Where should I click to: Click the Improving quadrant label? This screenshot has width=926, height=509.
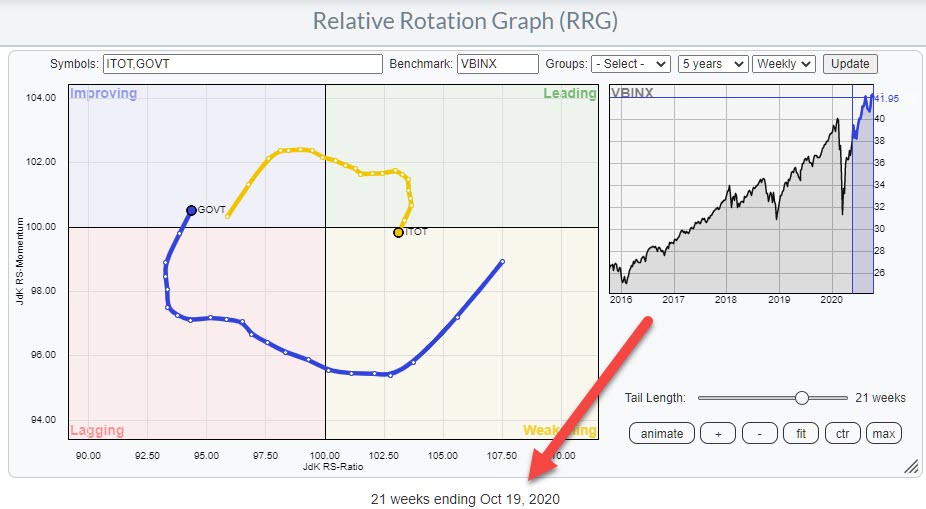pyautogui.click(x=103, y=94)
